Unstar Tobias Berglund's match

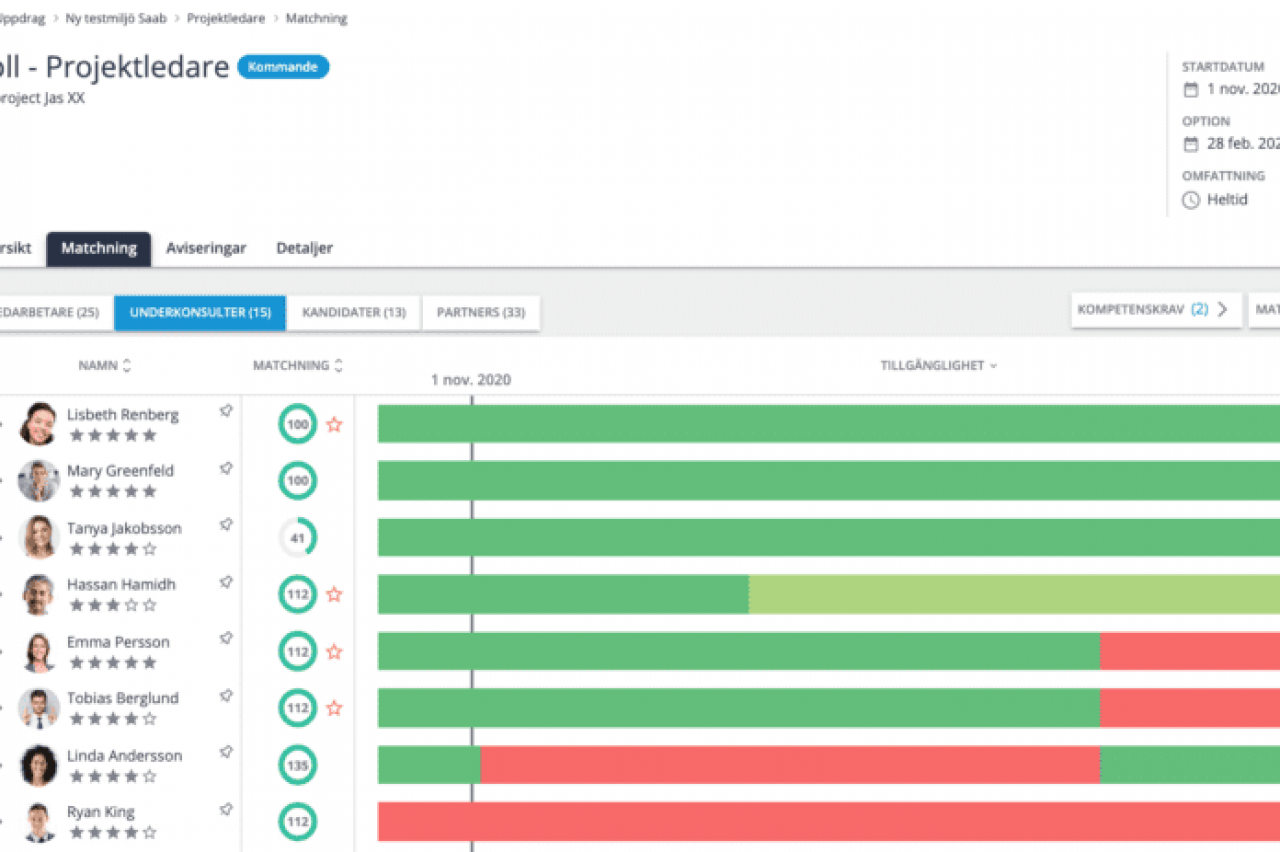tap(334, 709)
